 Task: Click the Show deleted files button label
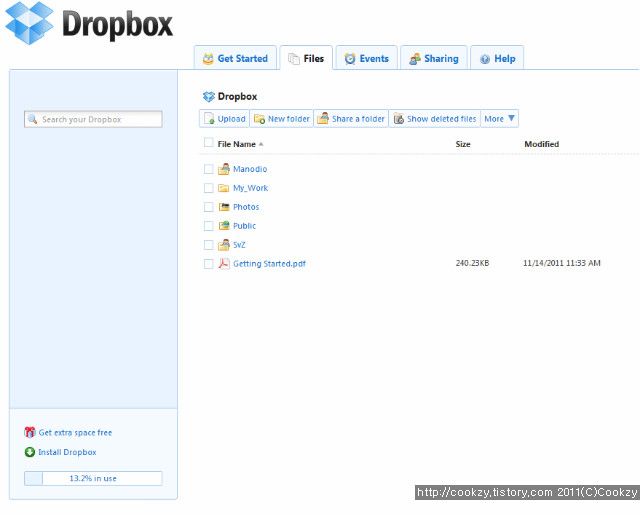point(442,119)
